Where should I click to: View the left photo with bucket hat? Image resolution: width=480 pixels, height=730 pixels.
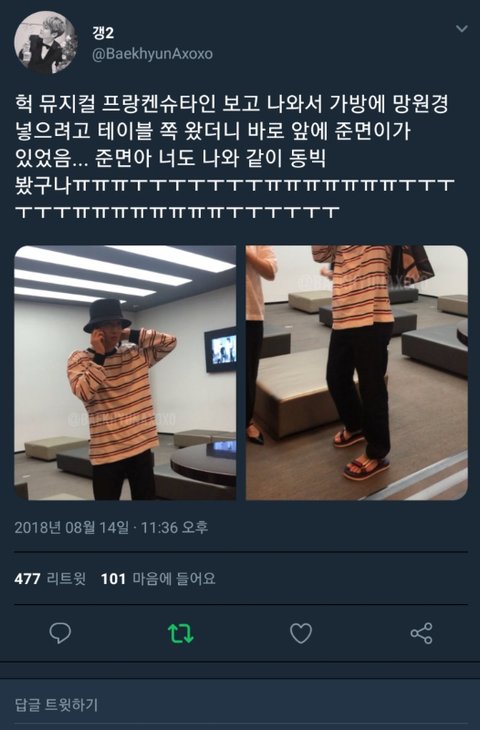tap(125, 372)
